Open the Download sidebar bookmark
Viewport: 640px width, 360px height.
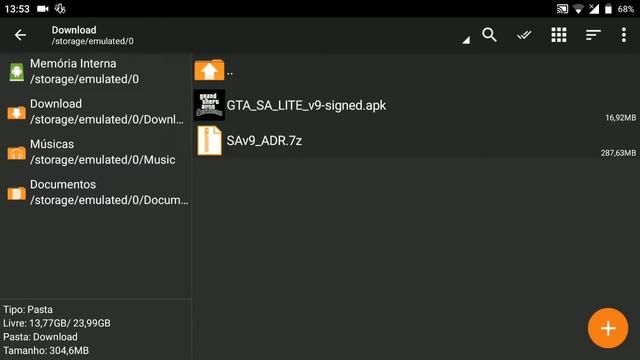96,111
